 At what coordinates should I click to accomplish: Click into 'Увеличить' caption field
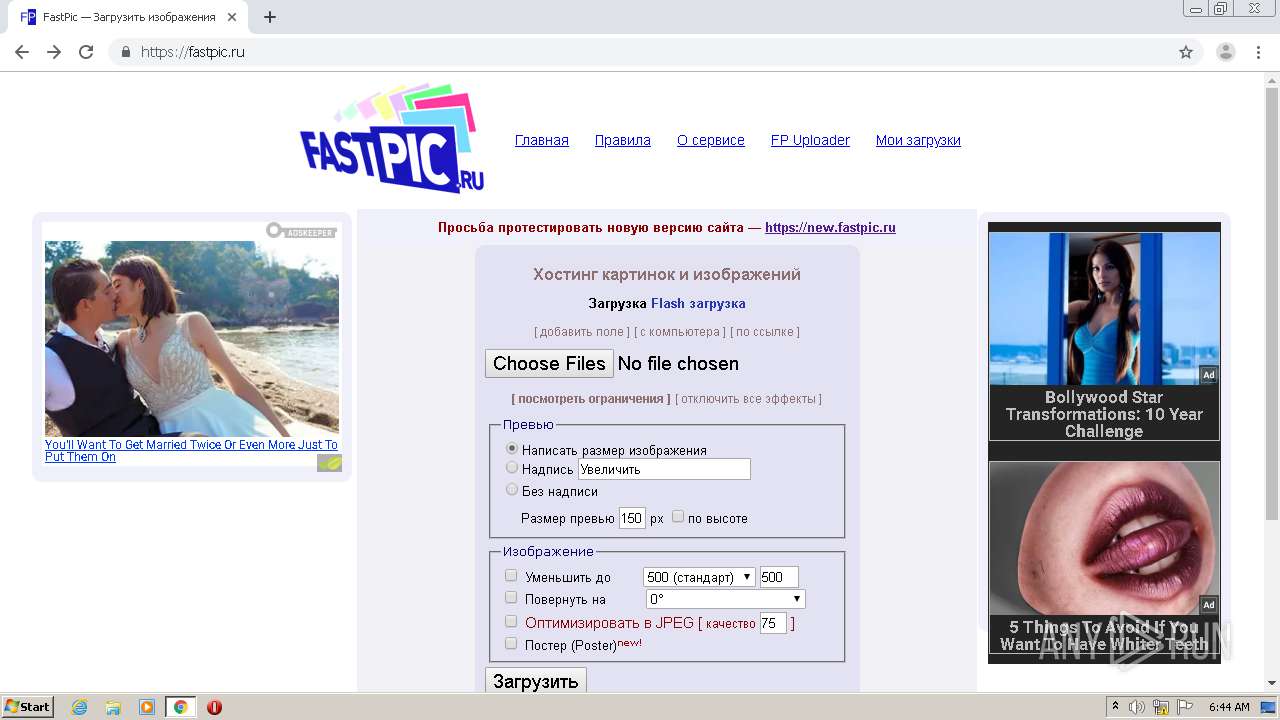pos(664,469)
